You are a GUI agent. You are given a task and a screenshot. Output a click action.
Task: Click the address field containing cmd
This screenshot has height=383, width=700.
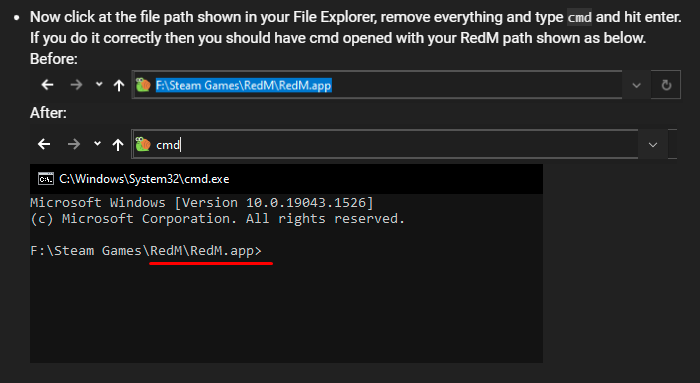click(x=385, y=144)
